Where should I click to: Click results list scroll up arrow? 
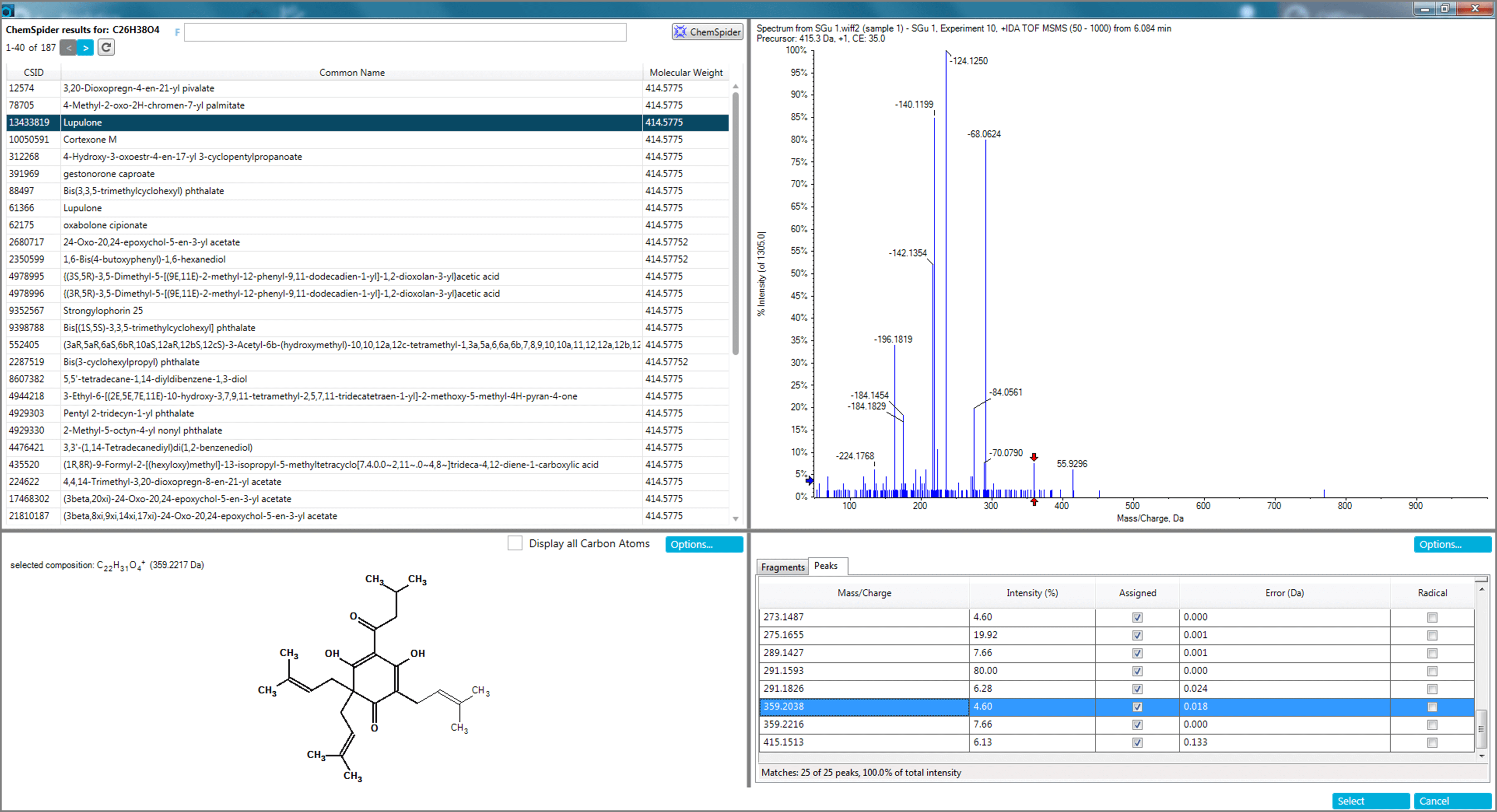(736, 87)
